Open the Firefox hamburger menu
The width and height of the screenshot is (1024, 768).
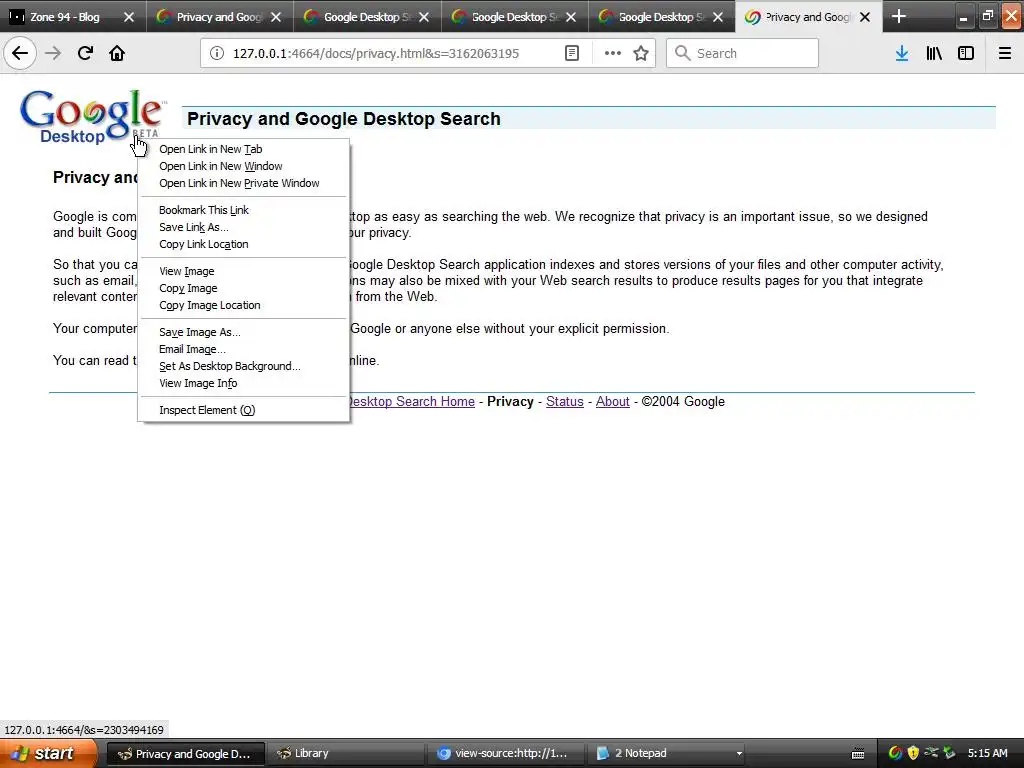pos(1005,53)
